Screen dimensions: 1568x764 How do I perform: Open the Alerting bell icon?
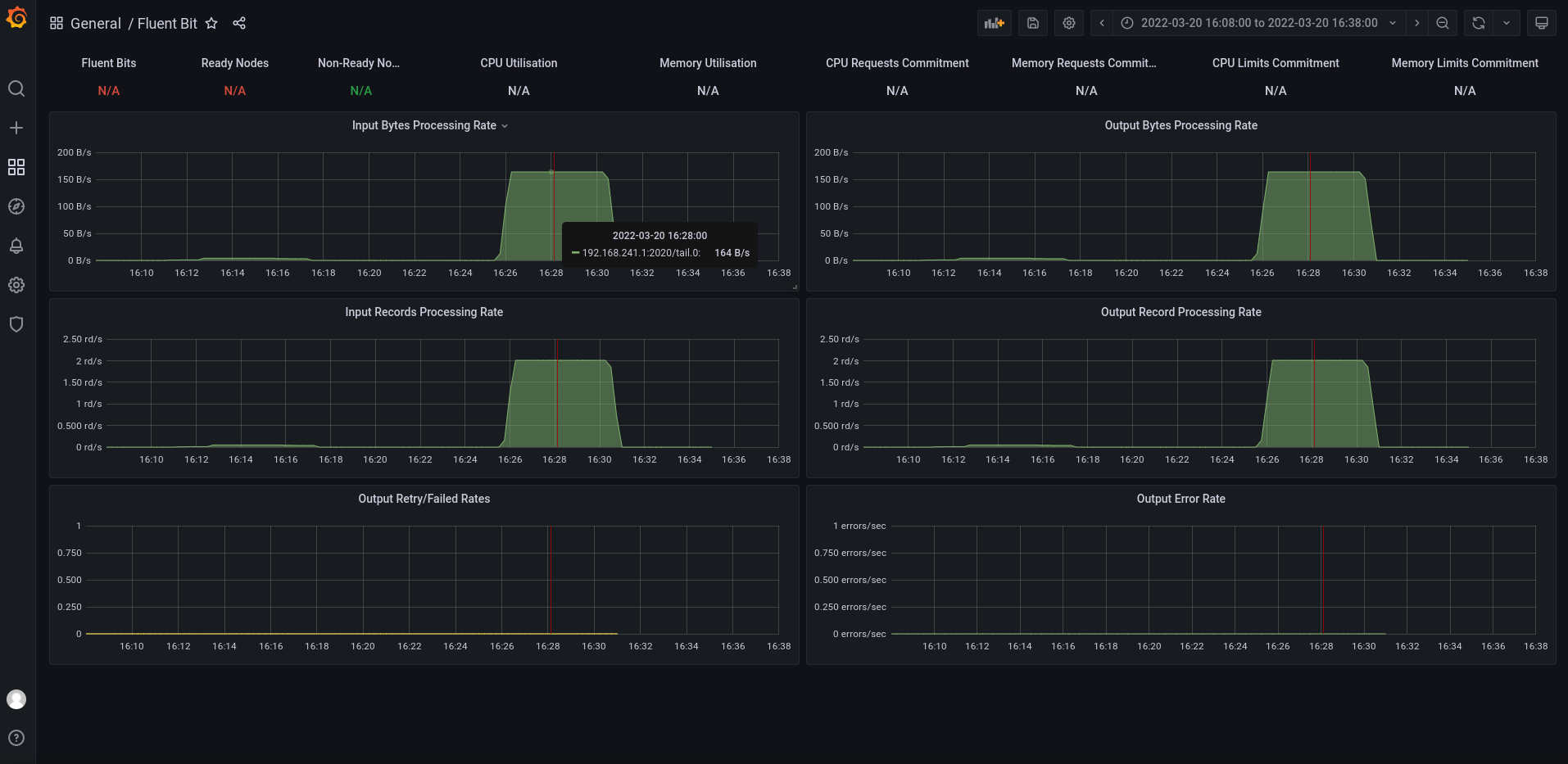(16, 246)
